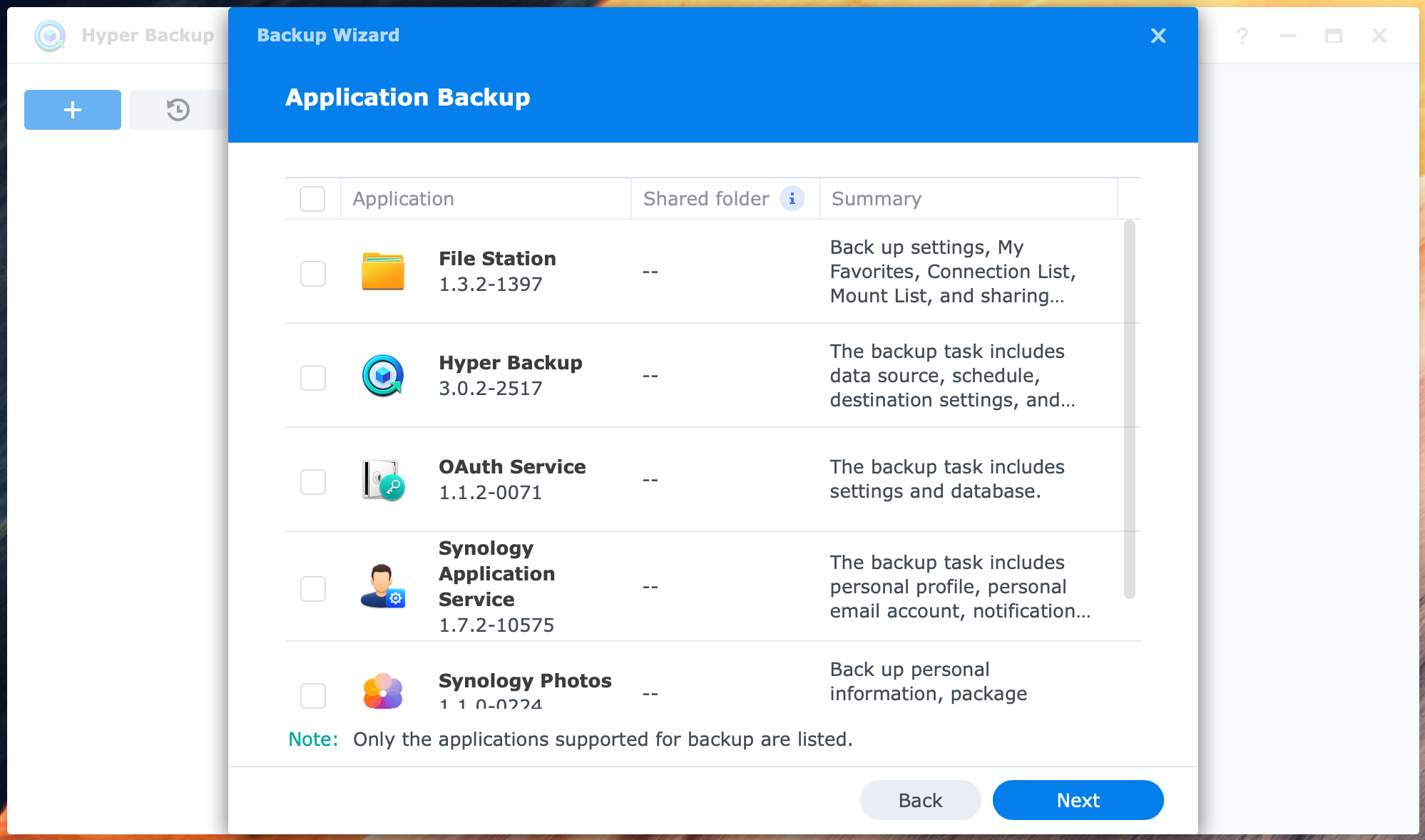Close the Backup Wizard dialog
This screenshot has width=1425, height=840.
[1158, 36]
